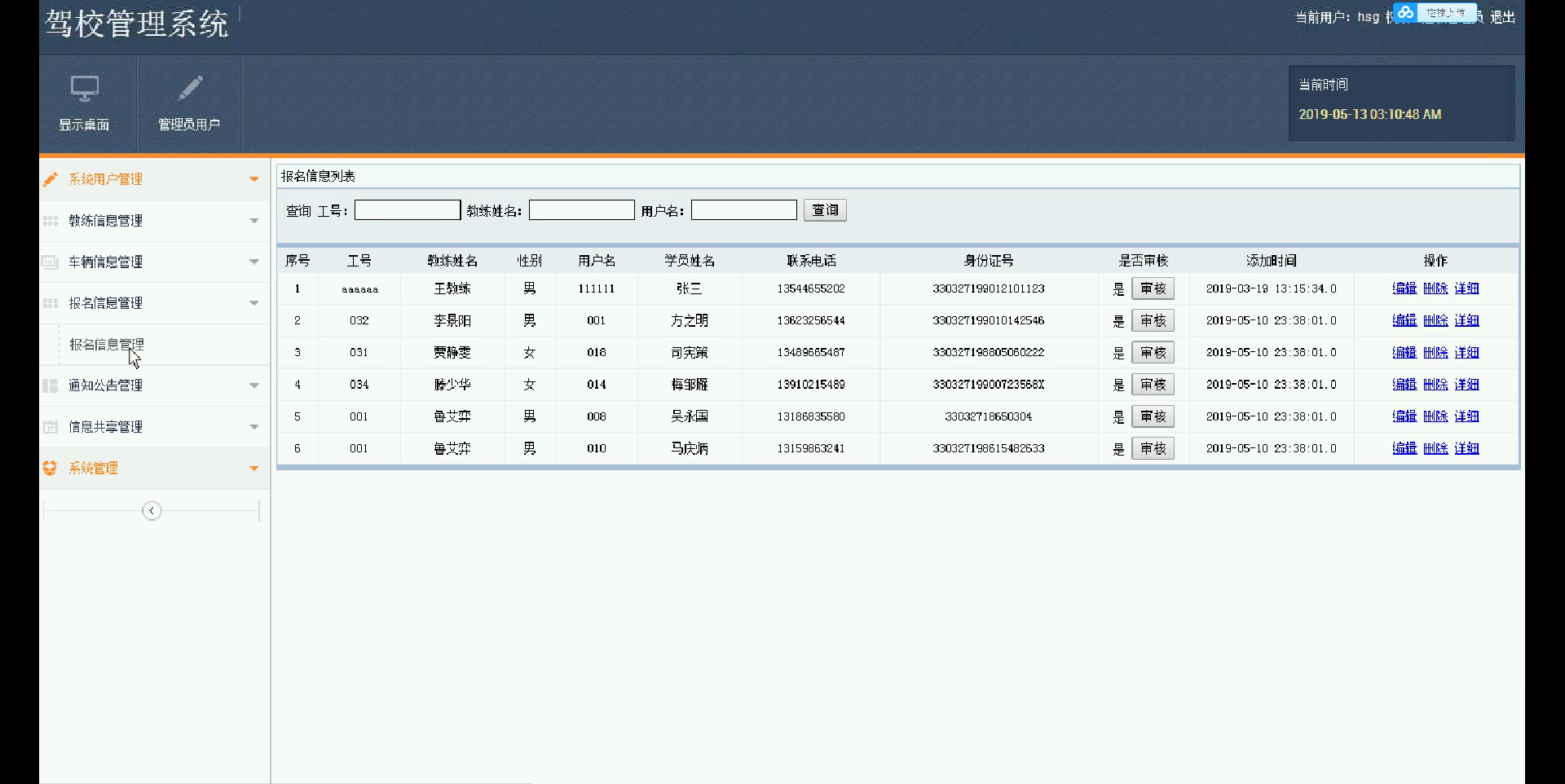Click coach name 王教练 in the table

(452, 288)
